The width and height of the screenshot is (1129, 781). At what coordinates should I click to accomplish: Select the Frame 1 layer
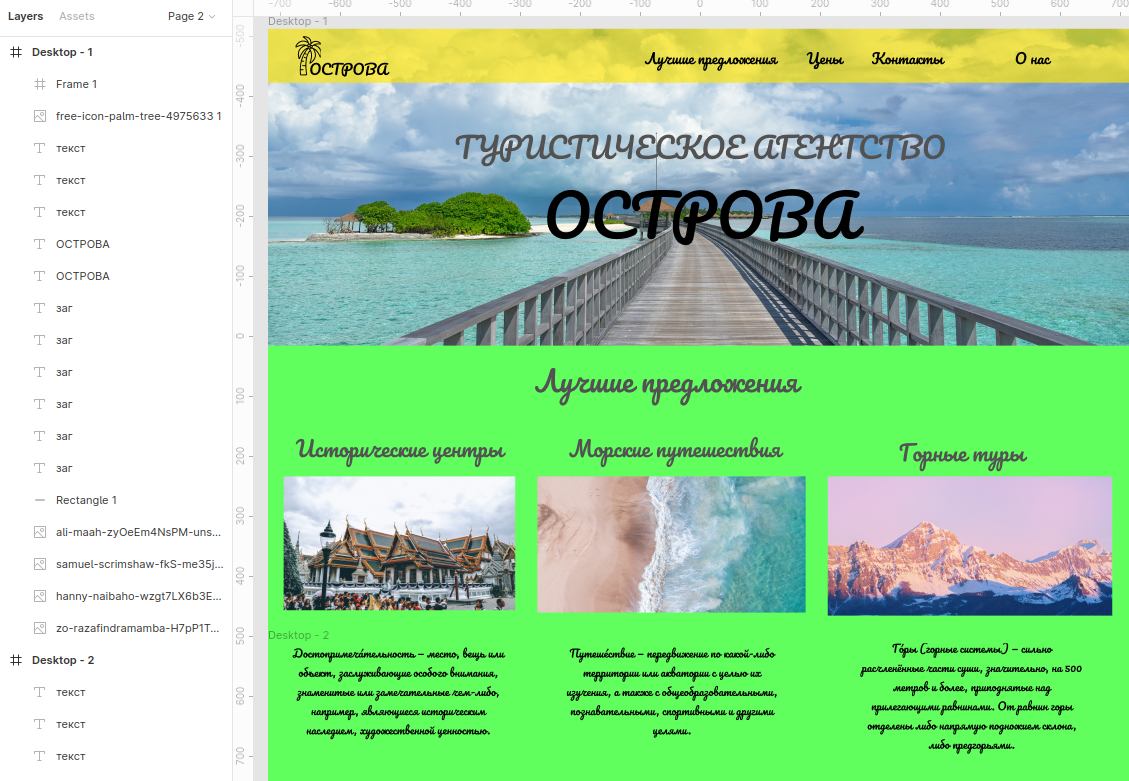(x=116, y=84)
